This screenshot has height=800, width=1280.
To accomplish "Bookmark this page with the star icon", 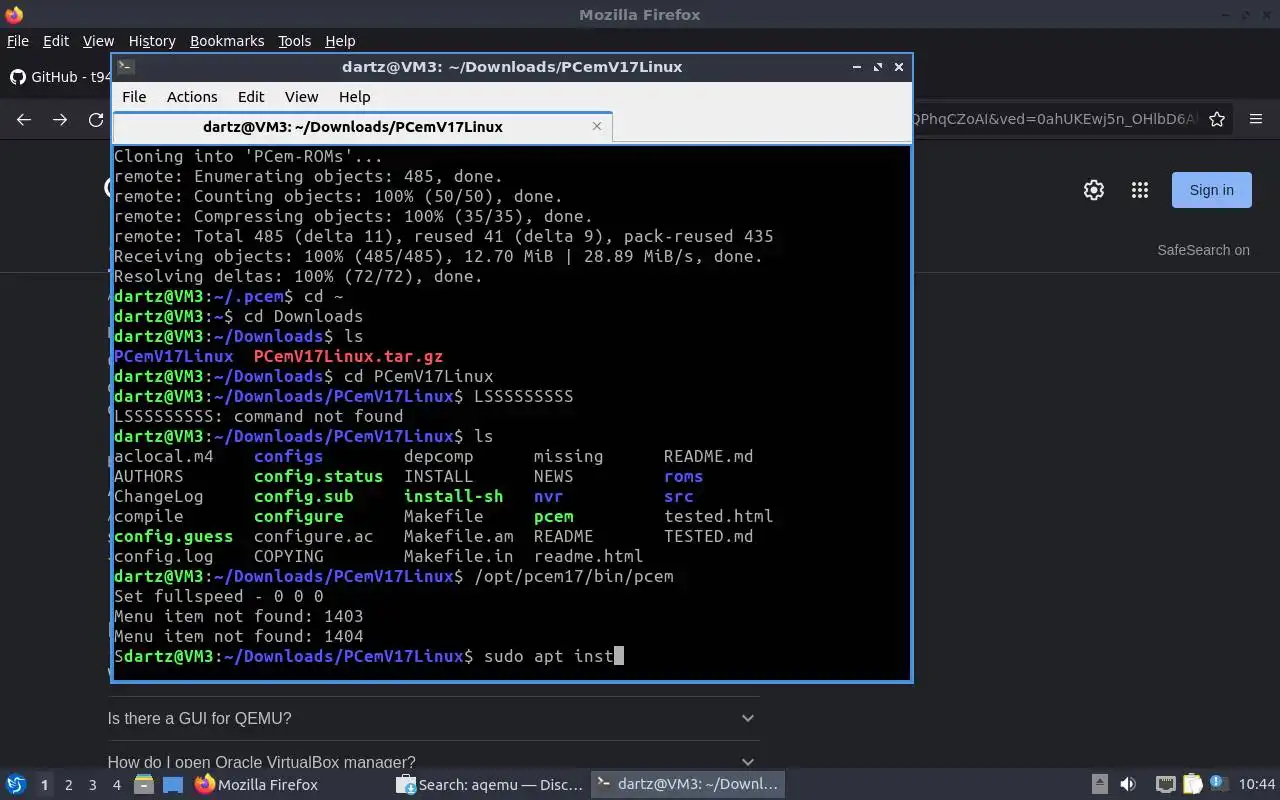I will tap(1217, 119).
